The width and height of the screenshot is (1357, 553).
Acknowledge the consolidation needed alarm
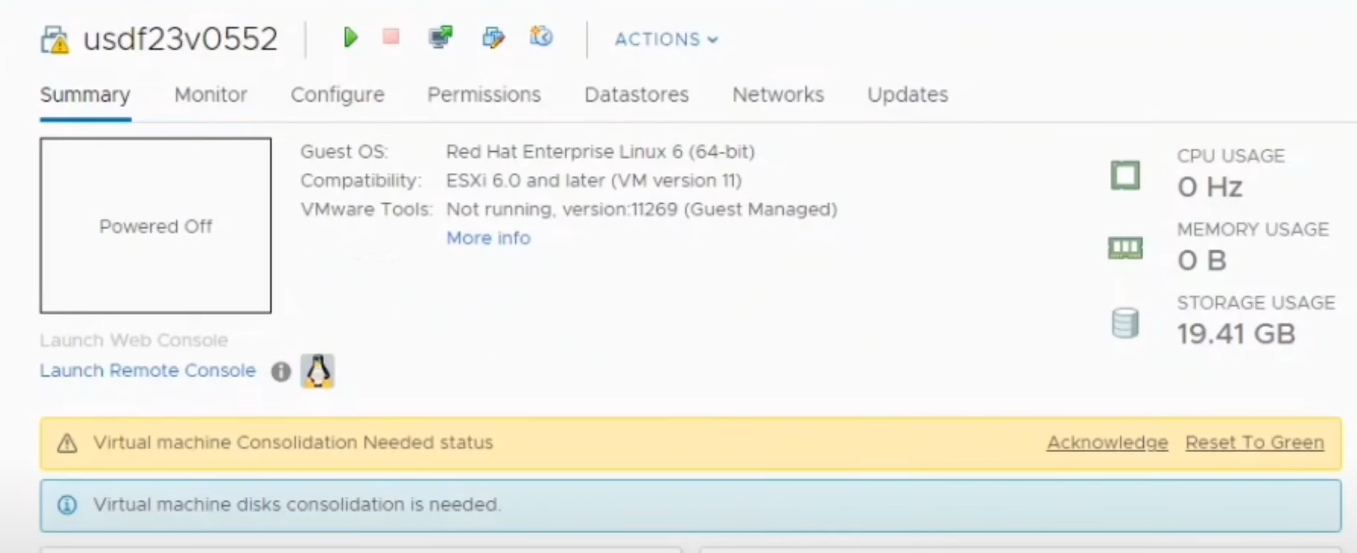pyautogui.click(x=1107, y=442)
